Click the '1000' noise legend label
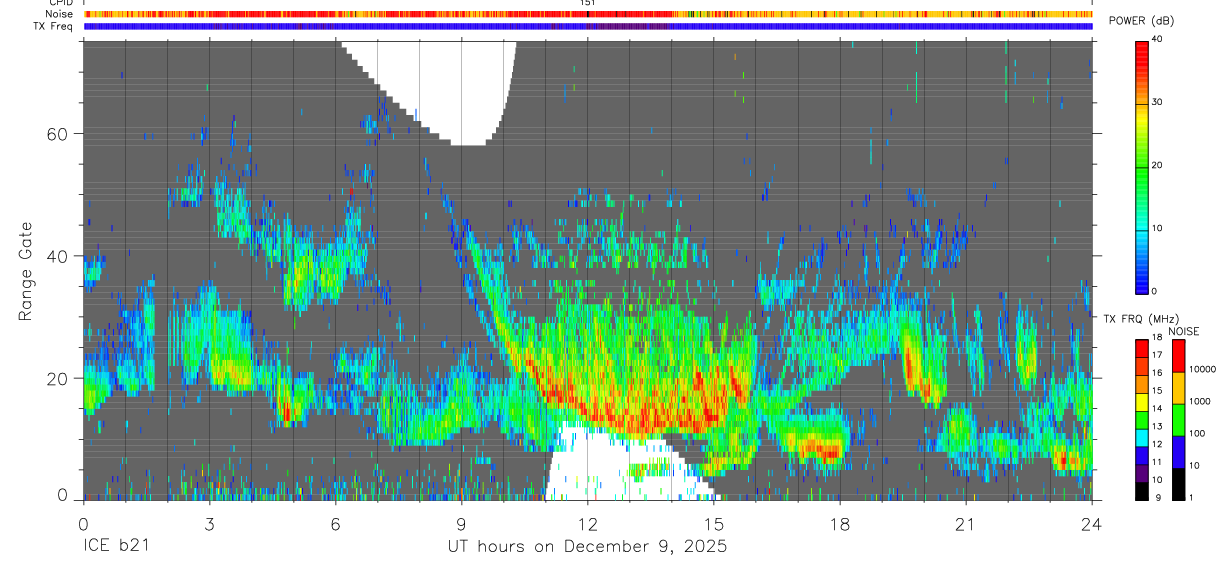This screenshot has width=1228, height=567. point(1201,402)
